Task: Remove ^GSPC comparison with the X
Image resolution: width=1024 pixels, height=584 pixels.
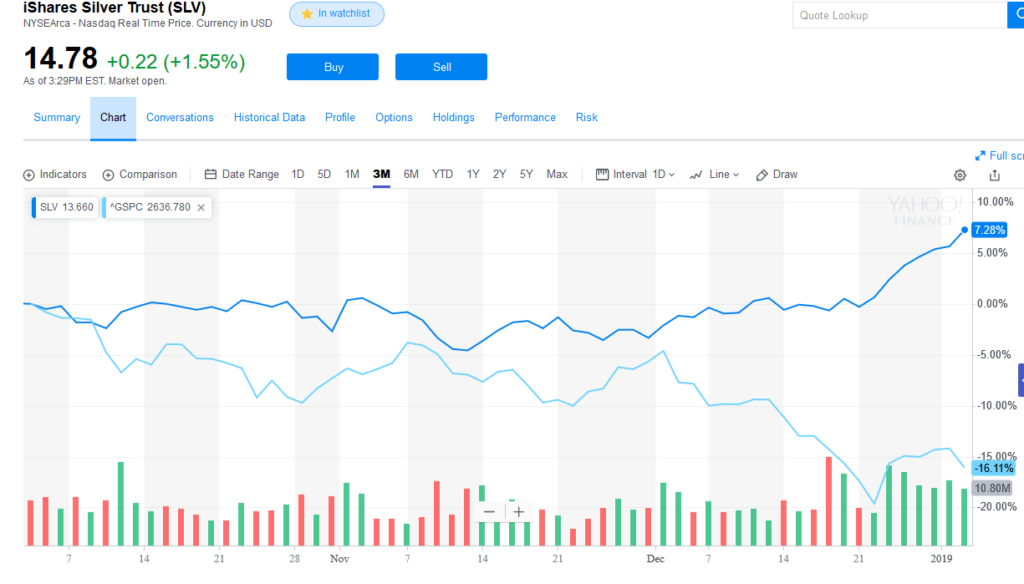Action: 201,208
